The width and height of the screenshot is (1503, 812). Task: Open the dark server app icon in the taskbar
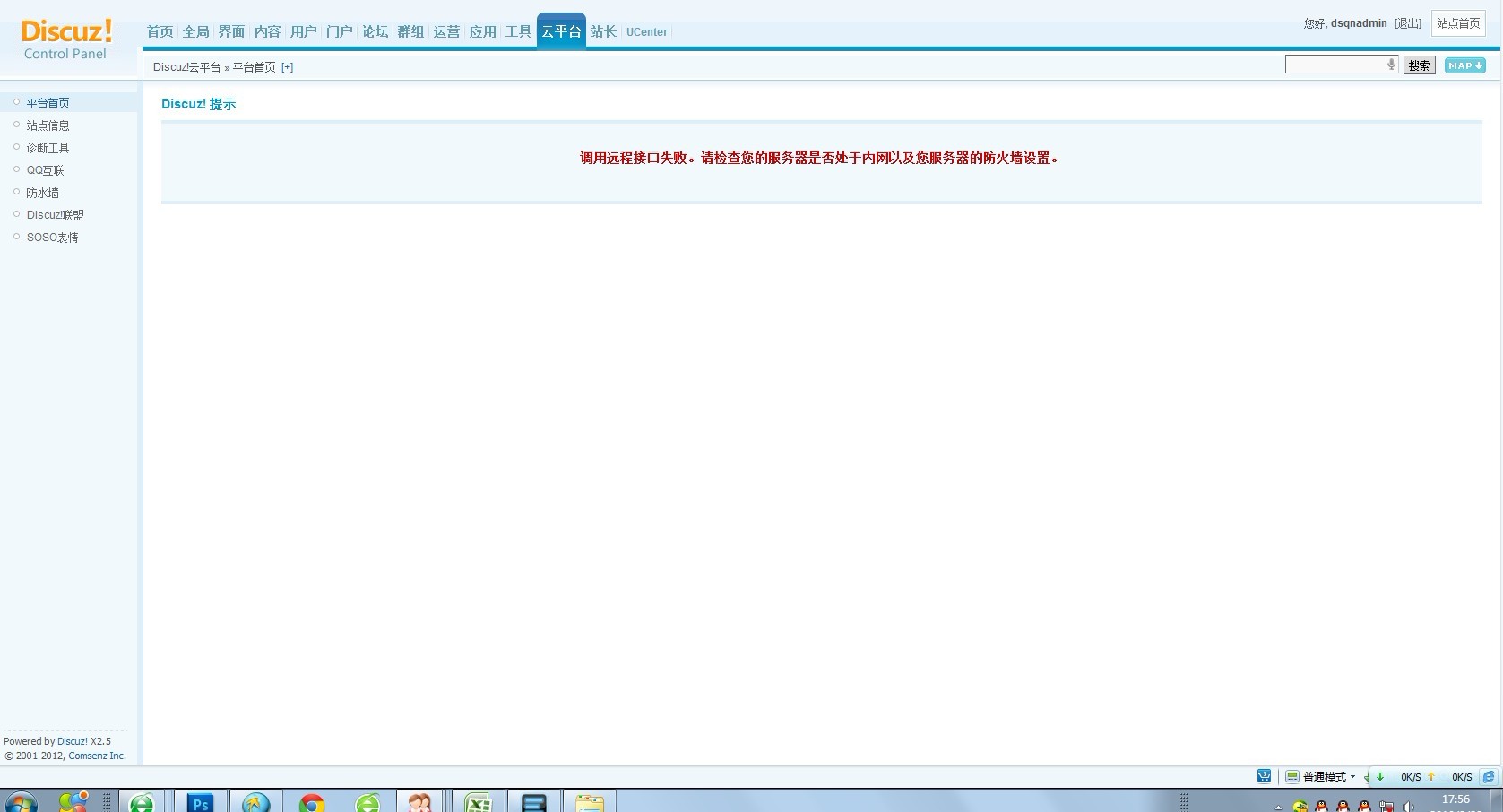[534, 801]
